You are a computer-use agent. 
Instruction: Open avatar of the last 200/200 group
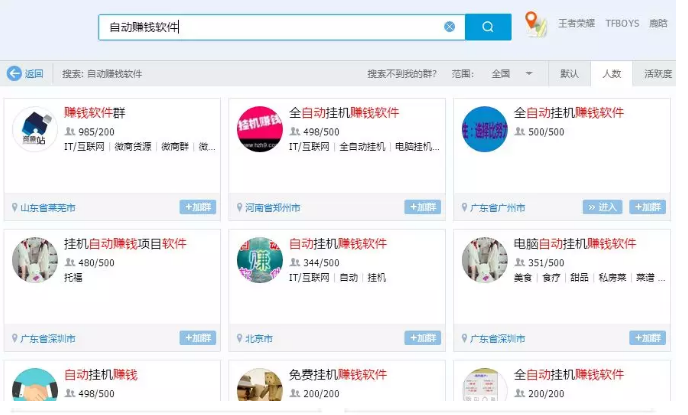tap(485, 385)
